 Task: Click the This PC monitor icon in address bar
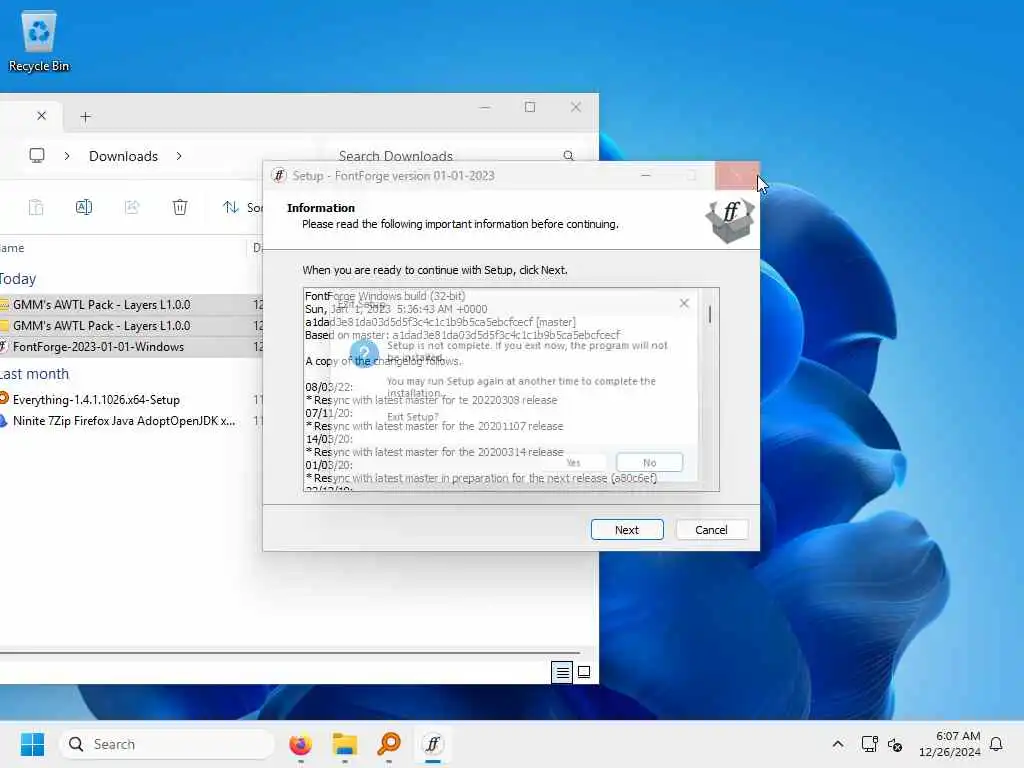[37, 155]
